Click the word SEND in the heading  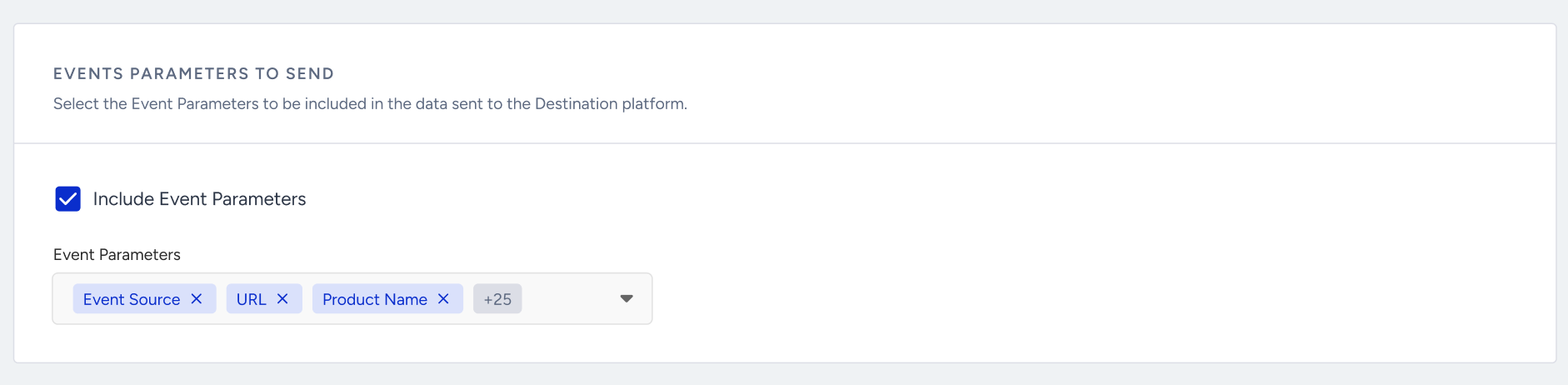[x=310, y=73]
